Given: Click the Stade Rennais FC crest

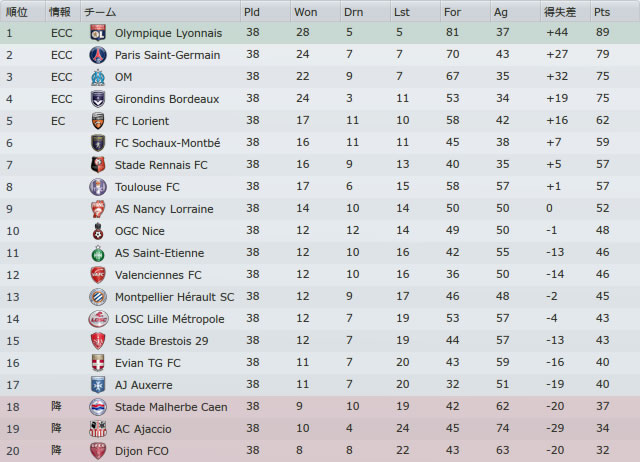Looking at the screenshot, I should [98, 165].
